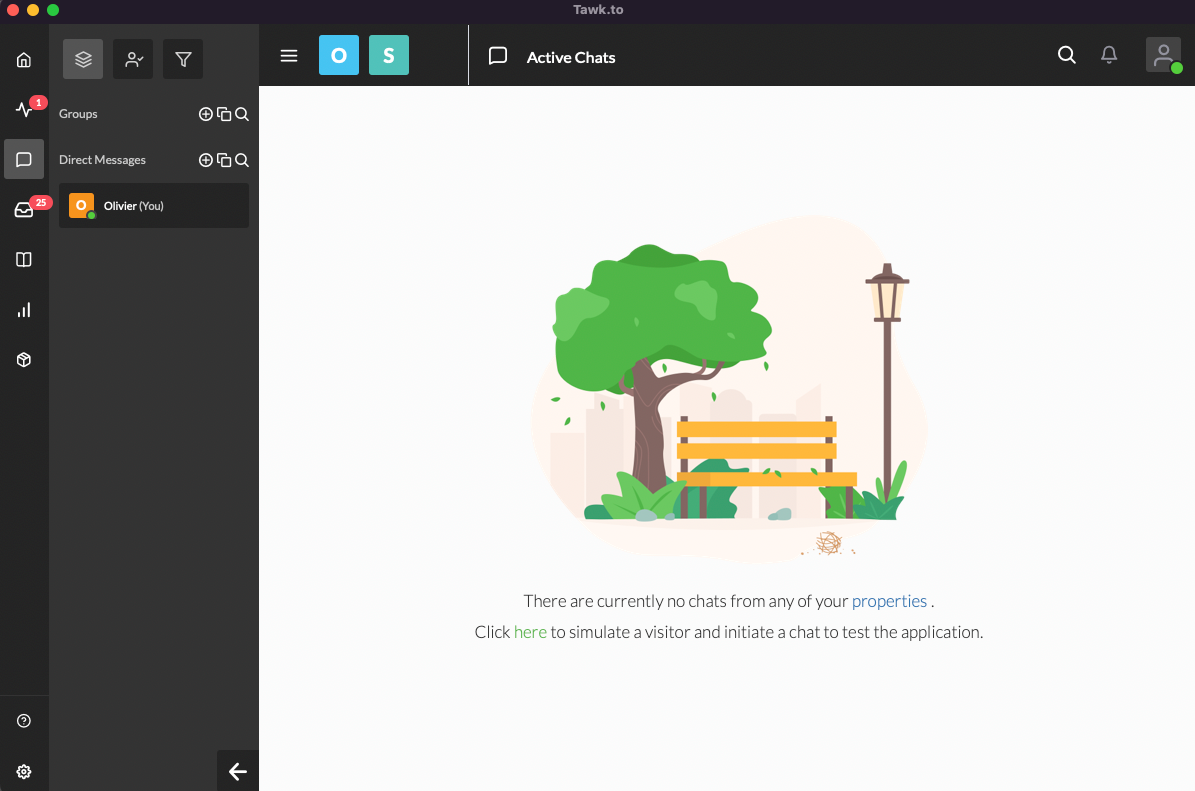Open the Knowledge Base book icon
Image resolution: width=1195 pixels, height=791 pixels.
(x=24, y=260)
